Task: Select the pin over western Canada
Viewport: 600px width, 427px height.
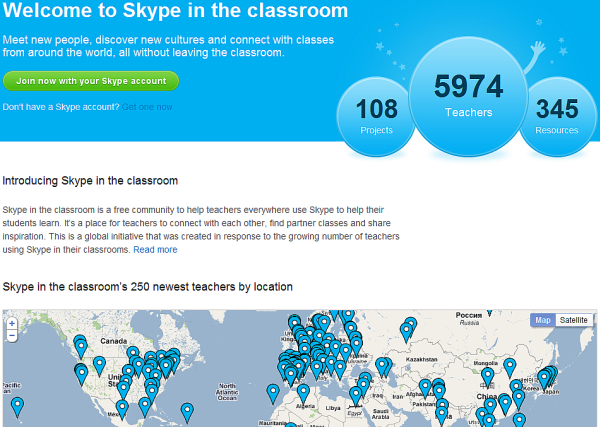Action: point(80,346)
